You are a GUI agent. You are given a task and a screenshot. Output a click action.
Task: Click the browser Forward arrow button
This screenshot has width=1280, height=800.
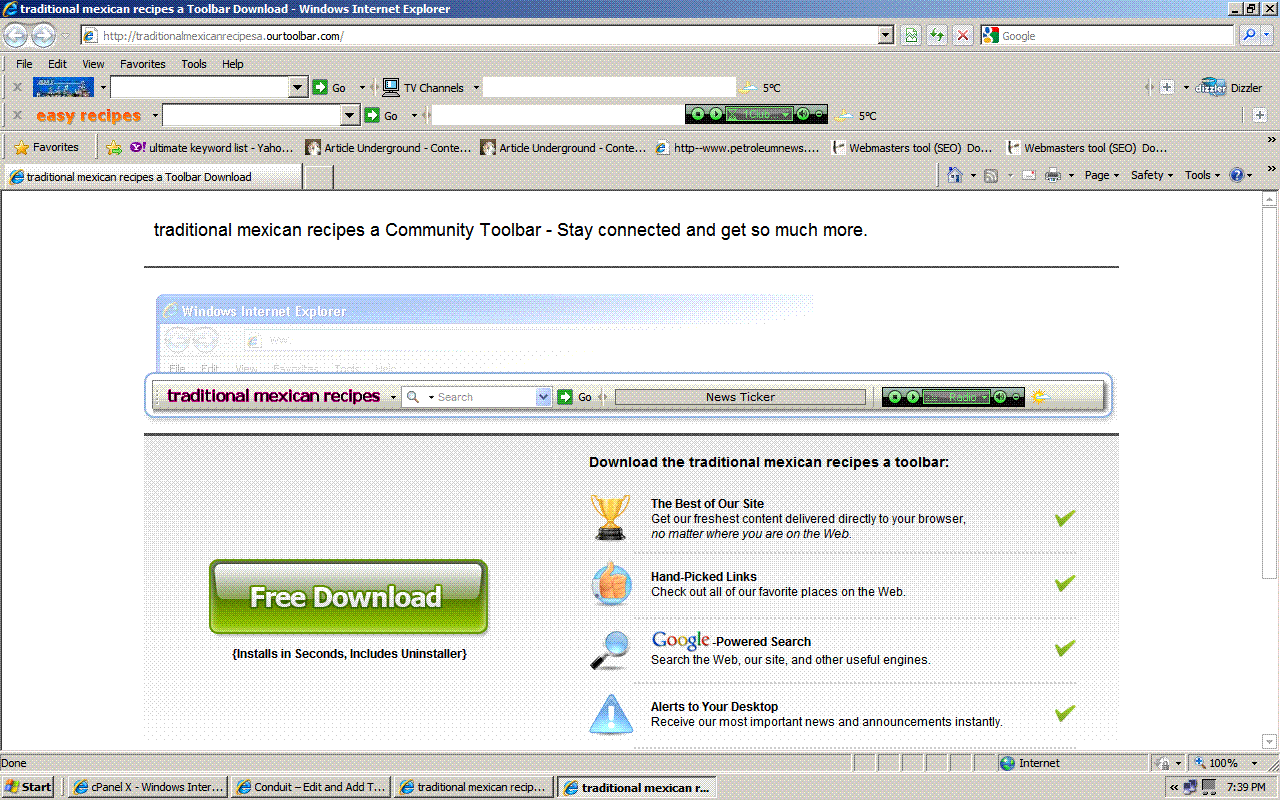(x=43, y=36)
